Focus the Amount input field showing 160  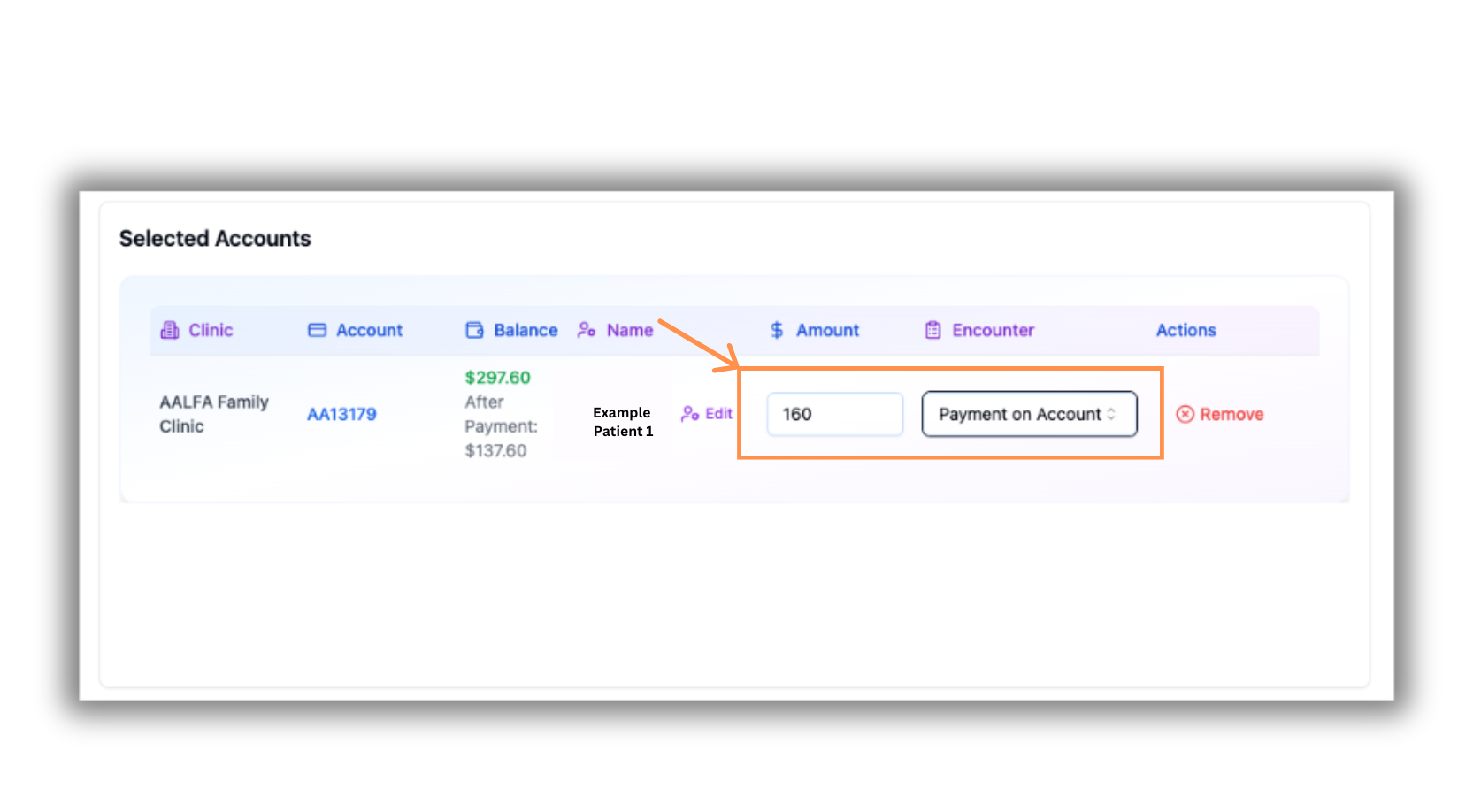(834, 414)
